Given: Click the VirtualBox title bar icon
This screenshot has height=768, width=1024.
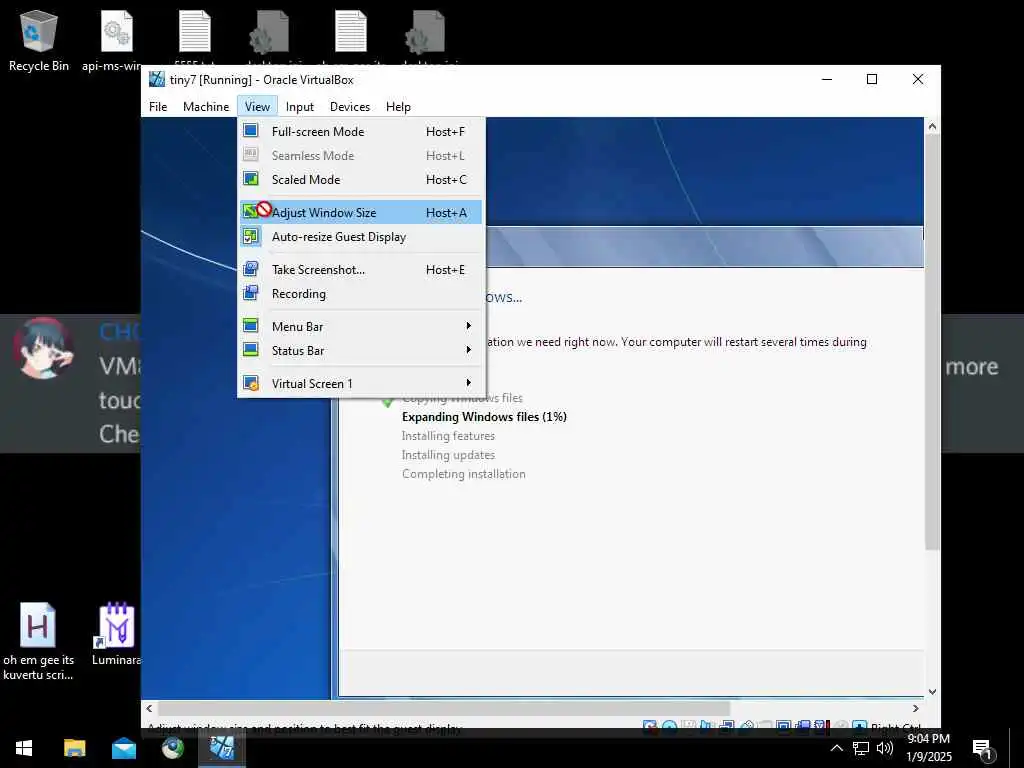Looking at the screenshot, I should point(157,80).
